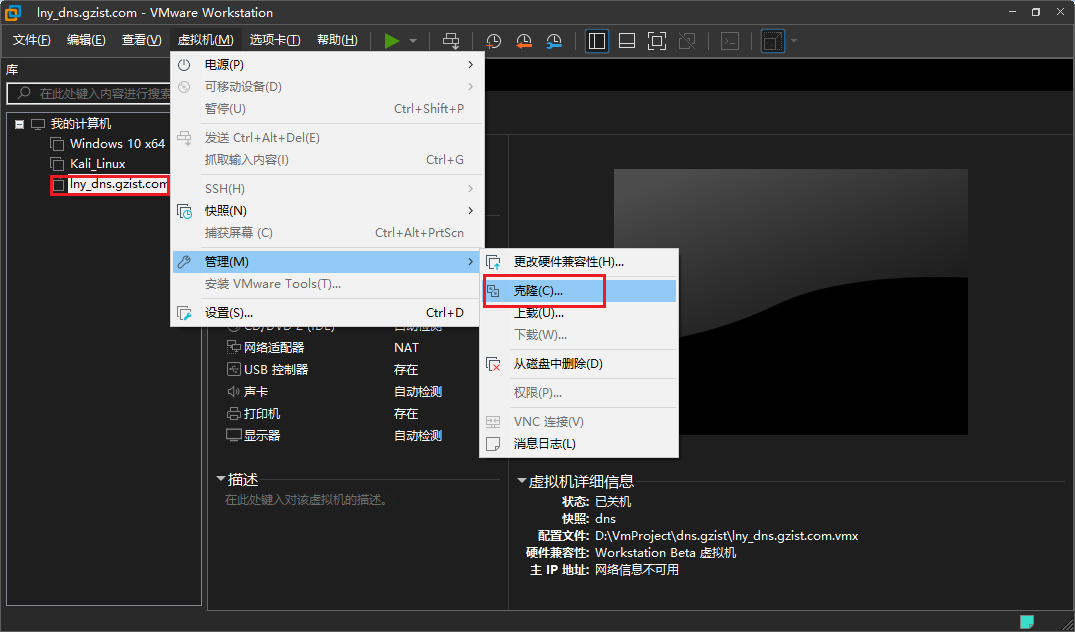1075x632 pixels.
Task: Choose 上载(U)... from the submenu
Action: tap(579, 313)
